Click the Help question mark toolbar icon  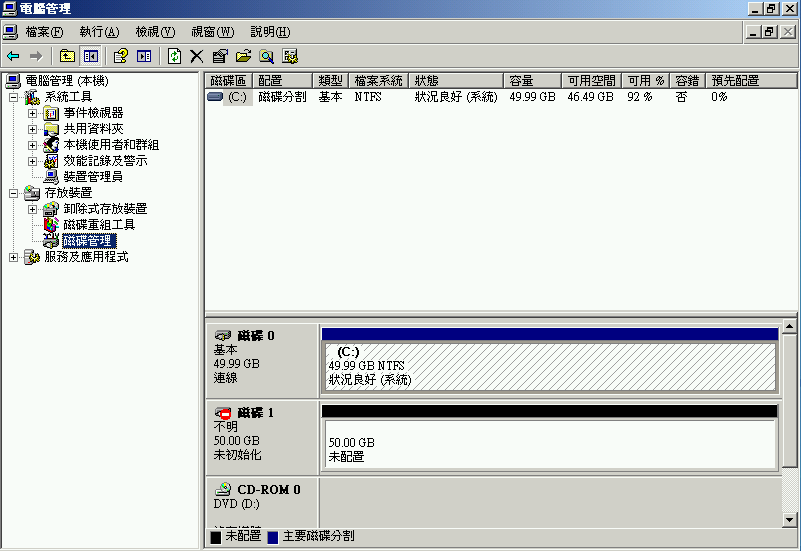click(121, 56)
